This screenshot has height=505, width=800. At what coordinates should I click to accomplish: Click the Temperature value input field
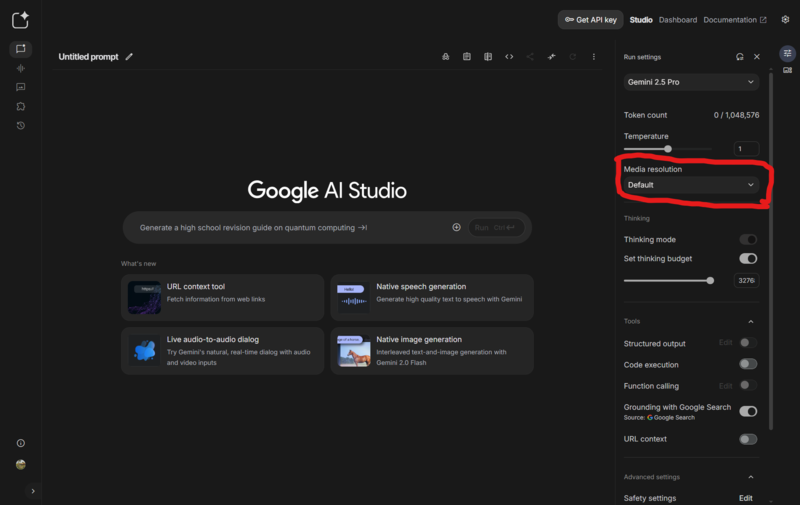(x=746, y=148)
